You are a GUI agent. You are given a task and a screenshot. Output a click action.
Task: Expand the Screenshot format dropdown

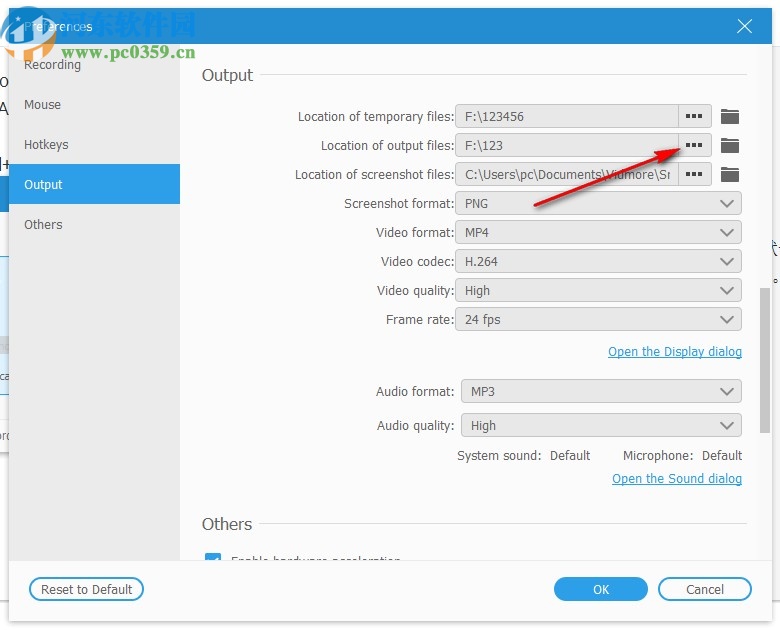598,203
